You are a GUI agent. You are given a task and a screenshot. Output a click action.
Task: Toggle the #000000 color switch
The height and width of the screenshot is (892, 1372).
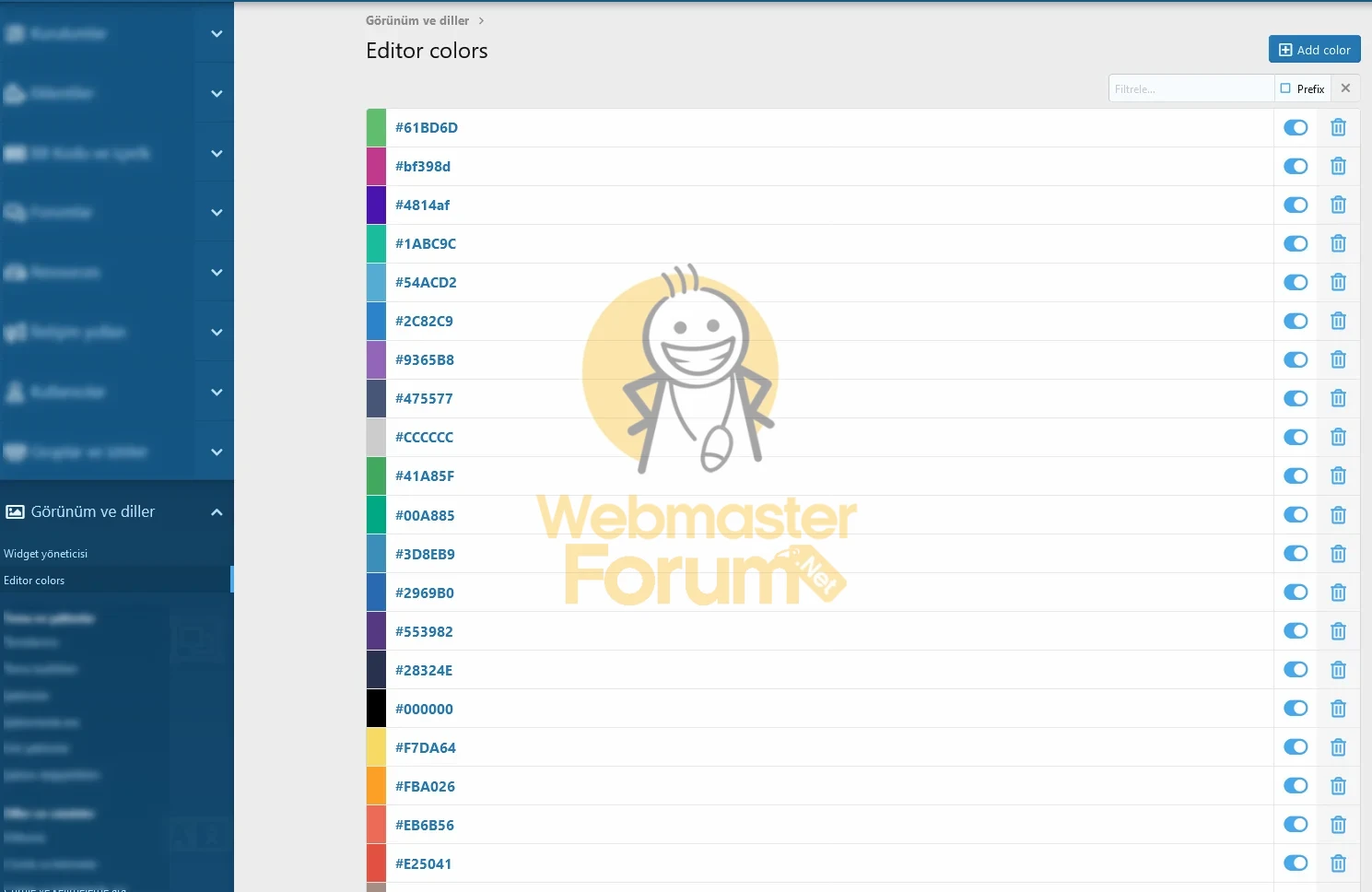[x=1296, y=709]
